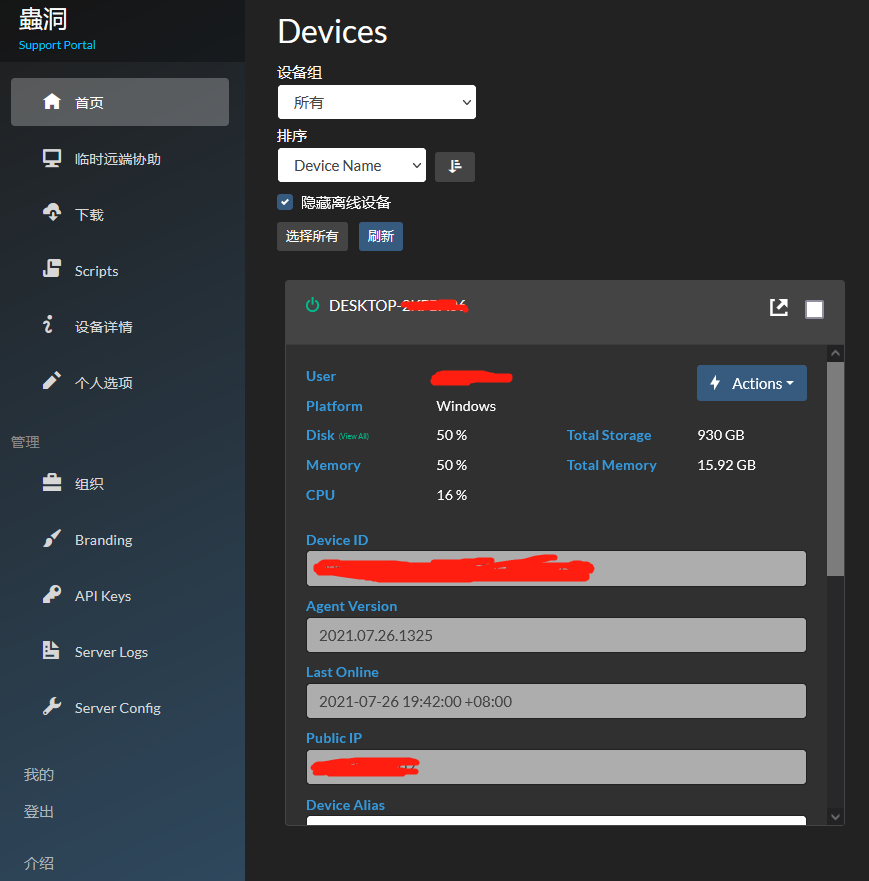Open device in new window icon
The image size is (869, 881).
pyautogui.click(x=779, y=308)
